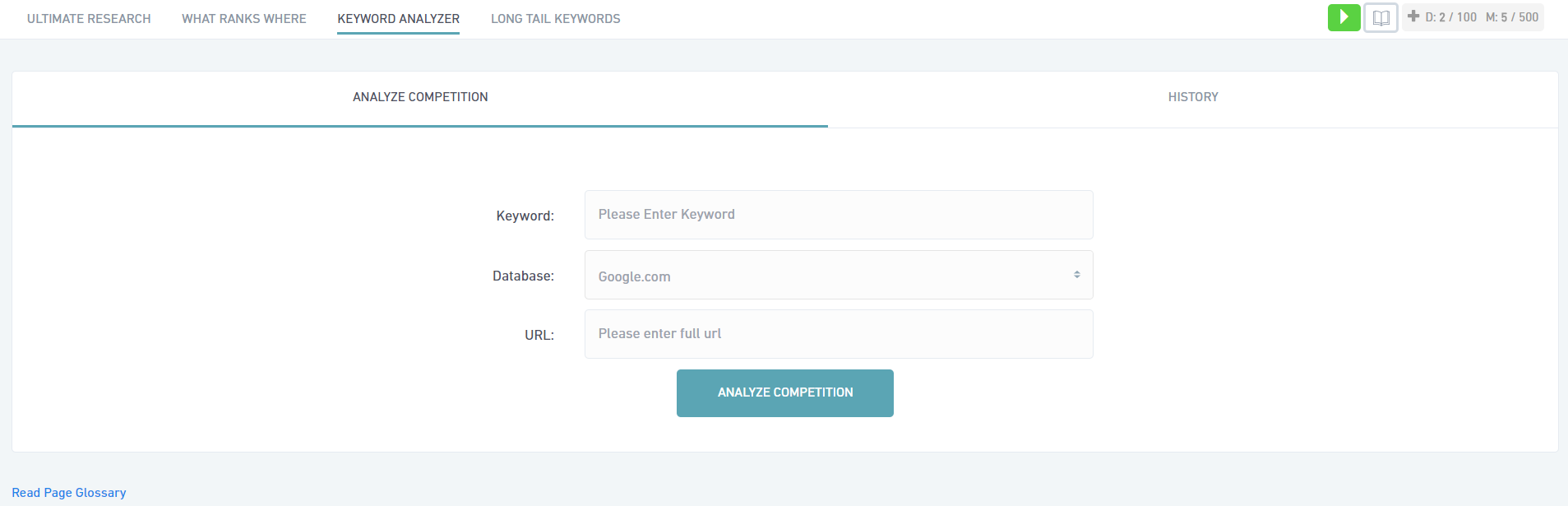Click the Please enter full url field
1568x506 pixels.
[839, 334]
